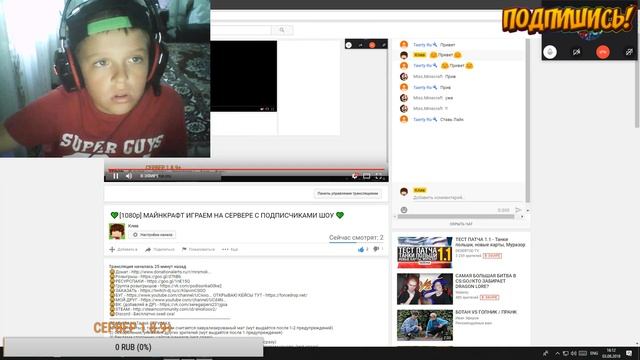Viewport: 640px width, 360px height.
Task: Hide the live chat panel
Action: 461,224
